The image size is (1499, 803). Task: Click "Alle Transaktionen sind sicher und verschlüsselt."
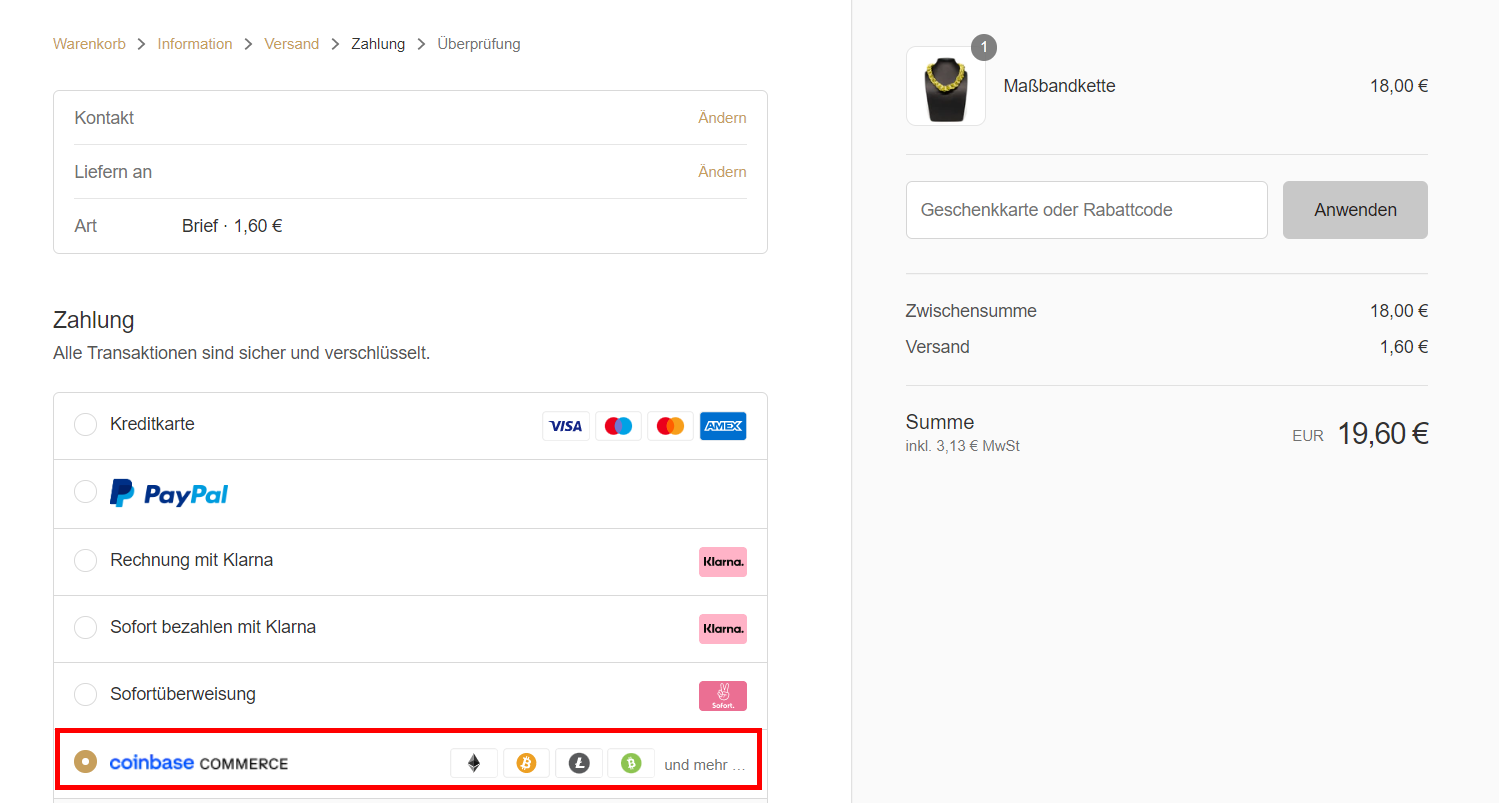(242, 353)
